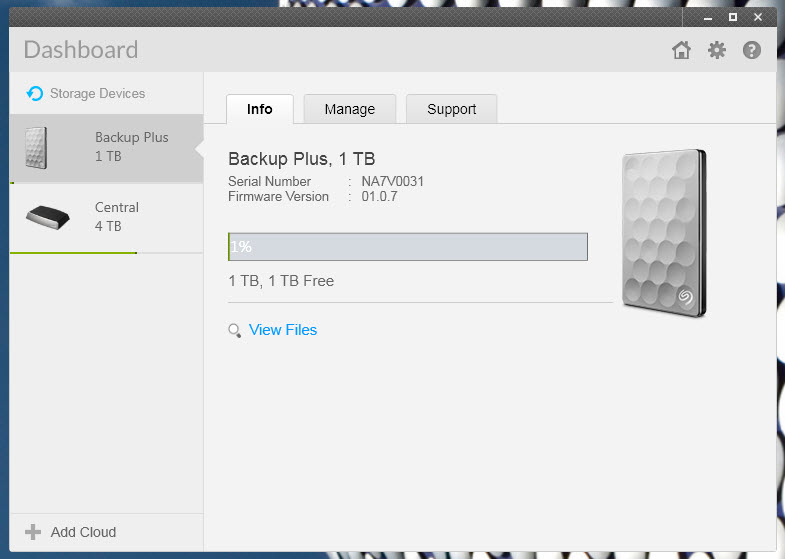The image size is (785, 559).
Task: Open the View Files link
Action: coord(283,330)
